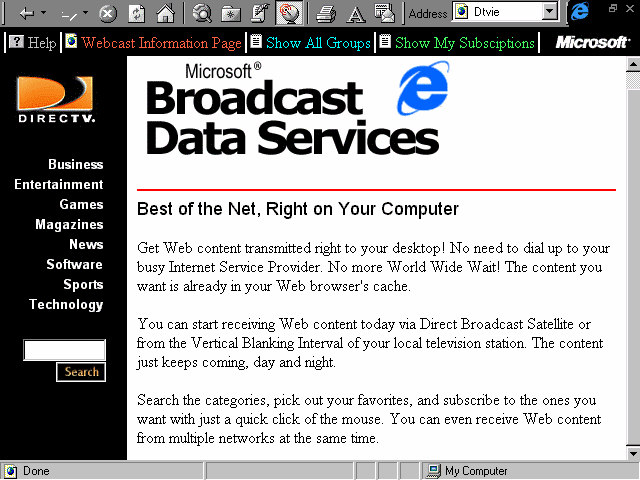Click the status bar page icon next to Done
Viewport: 640px width, 480px height.
click(x=11, y=471)
